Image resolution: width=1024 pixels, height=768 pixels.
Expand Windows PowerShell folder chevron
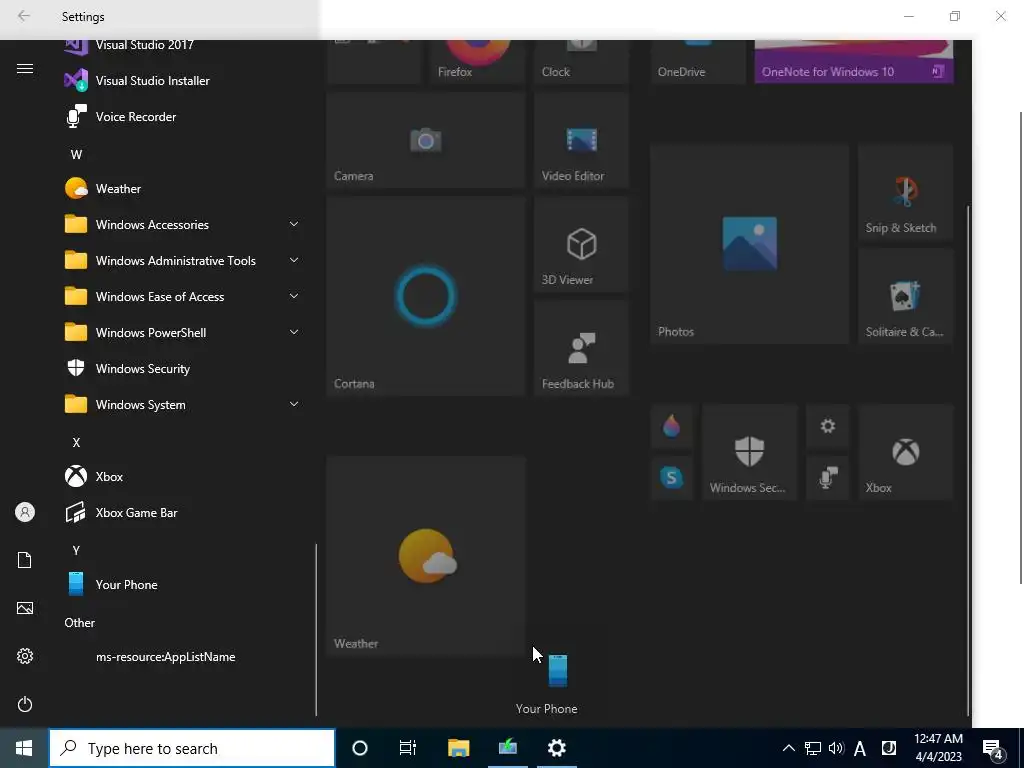coord(294,332)
